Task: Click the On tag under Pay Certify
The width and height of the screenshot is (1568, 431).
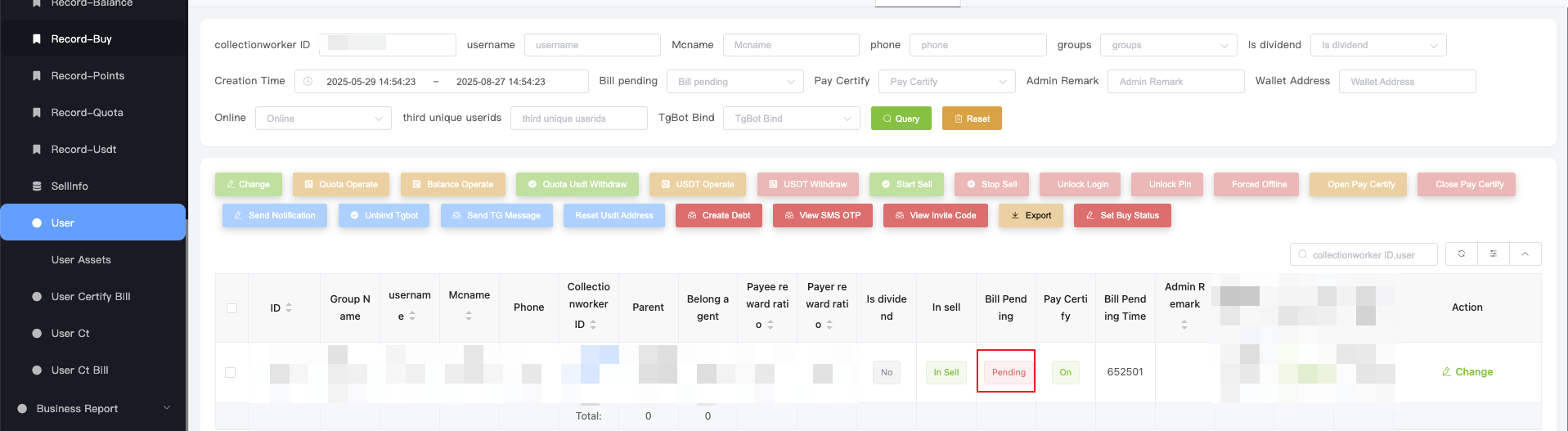Action: (1065, 373)
